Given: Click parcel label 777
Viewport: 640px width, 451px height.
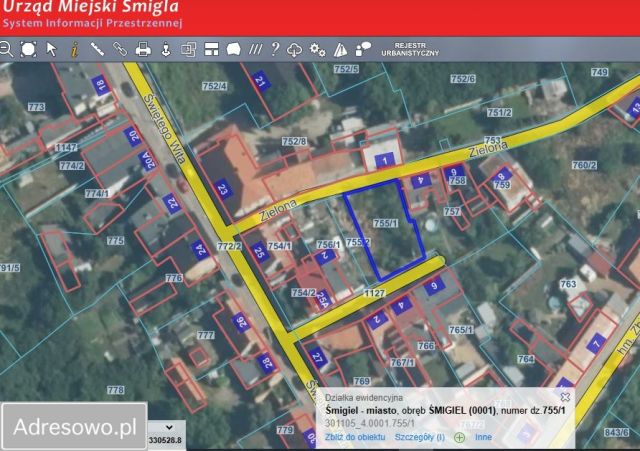Looking at the screenshot, I should 206,335.
